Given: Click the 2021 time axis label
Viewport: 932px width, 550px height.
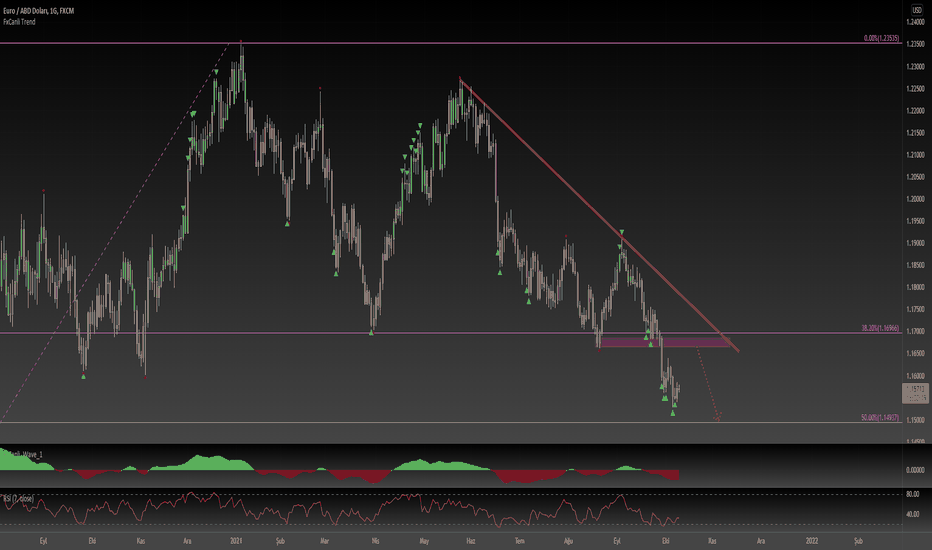Looking at the screenshot, I should 236,541.
